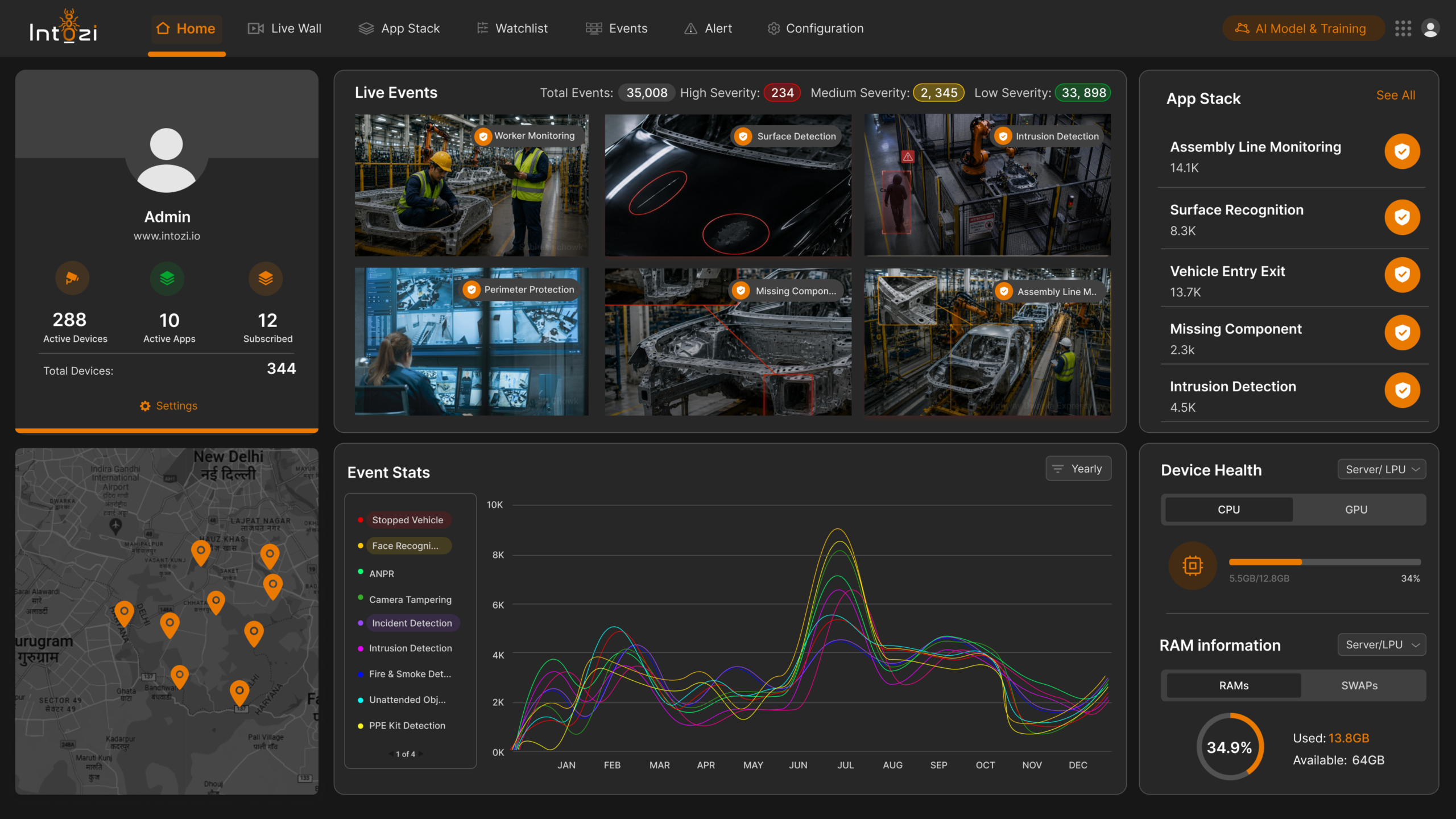Click the Surface Detection badge icon
The height and width of the screenshot is (819, 1456).
pos(743,136)
